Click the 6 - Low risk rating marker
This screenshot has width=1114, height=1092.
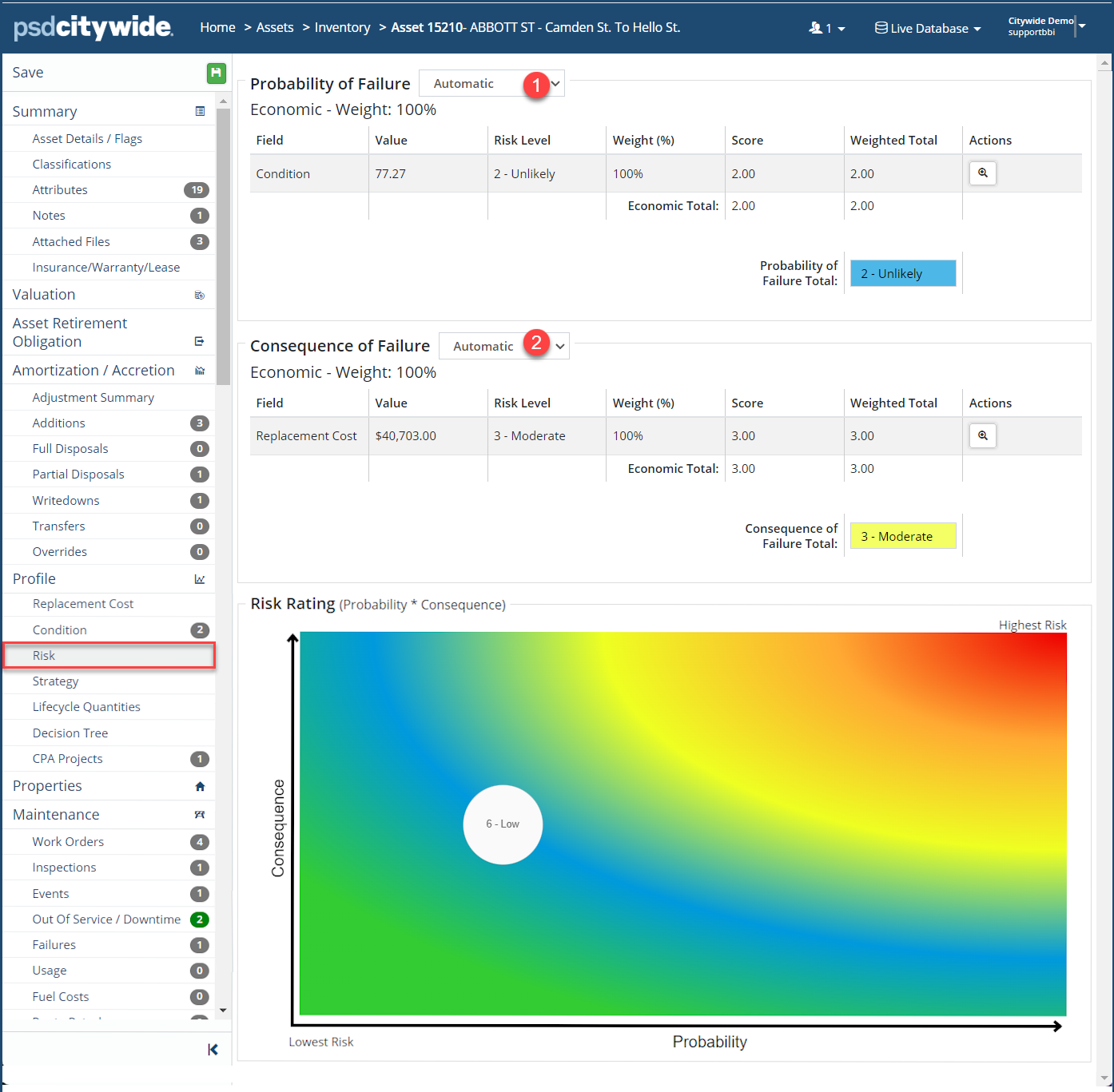[x=503, y=824]
